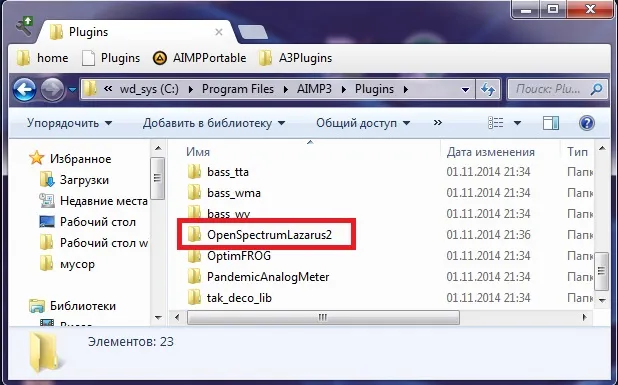The width and height of the screenshot is (618, 385).
Task: Click horizontal scrollbar right arrow
Action: coord(584,317)
